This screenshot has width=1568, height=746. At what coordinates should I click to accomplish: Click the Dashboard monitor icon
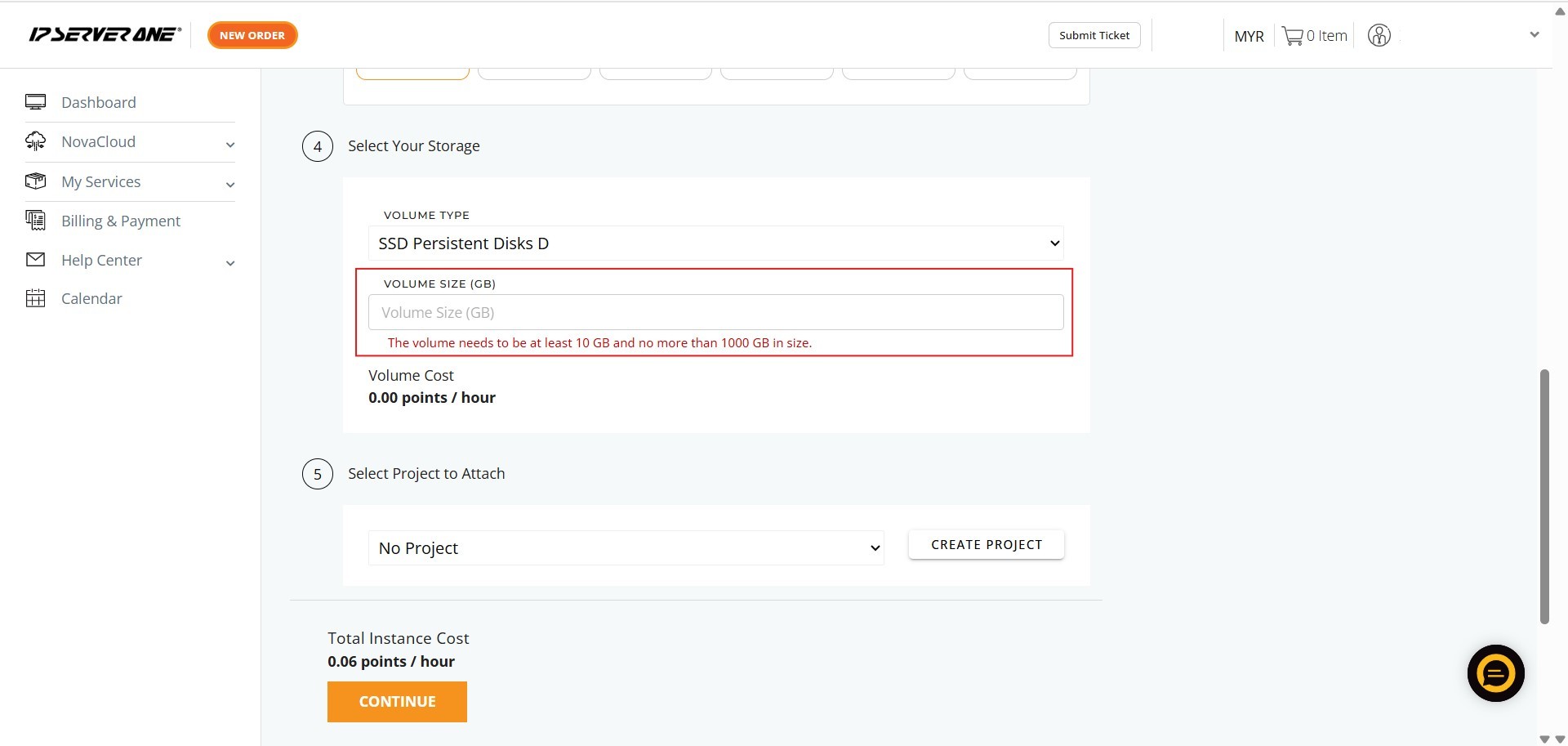coord(35,102)
